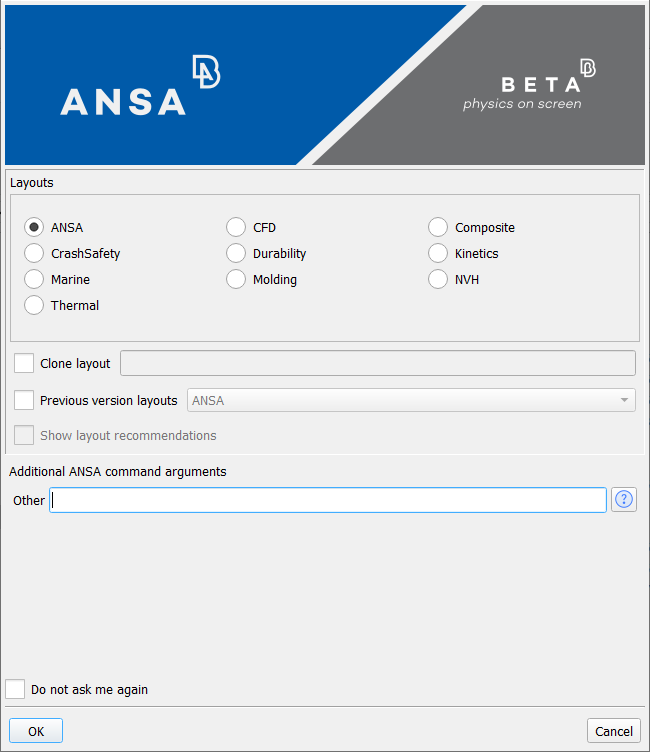Open the Previous version layouts dropdown
The width and height of the screenshot is (650, 752).
pos(411,400)
